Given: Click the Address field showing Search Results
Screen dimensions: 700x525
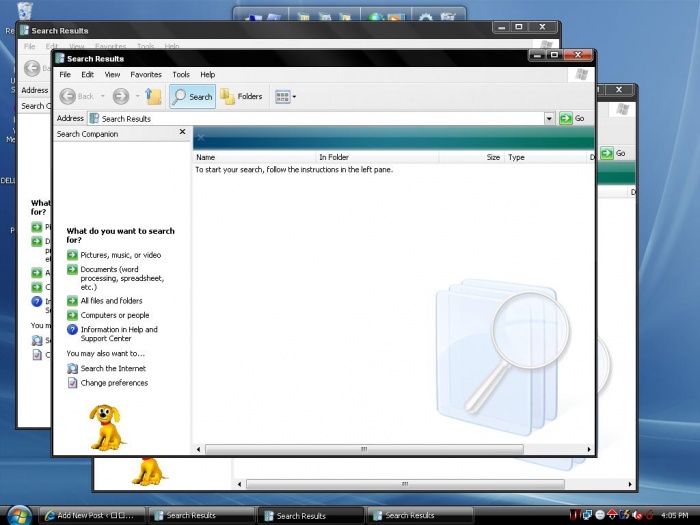Looking at the screenshot, I should click(316, 119).
